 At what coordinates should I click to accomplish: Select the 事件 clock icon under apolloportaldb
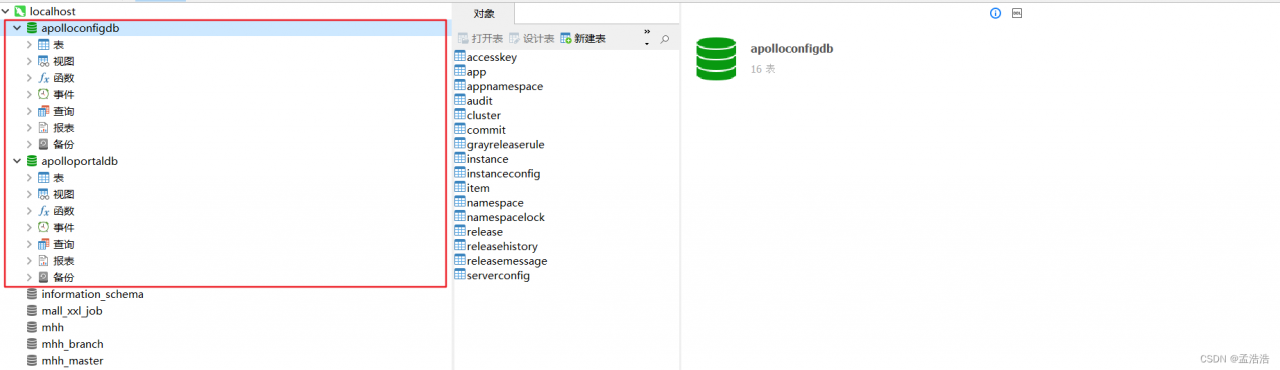coord(43,228)
